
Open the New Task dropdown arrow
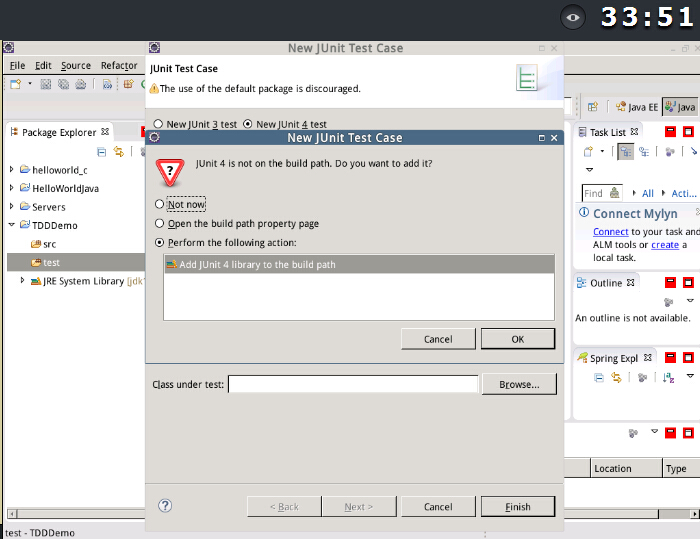(602, 151)
